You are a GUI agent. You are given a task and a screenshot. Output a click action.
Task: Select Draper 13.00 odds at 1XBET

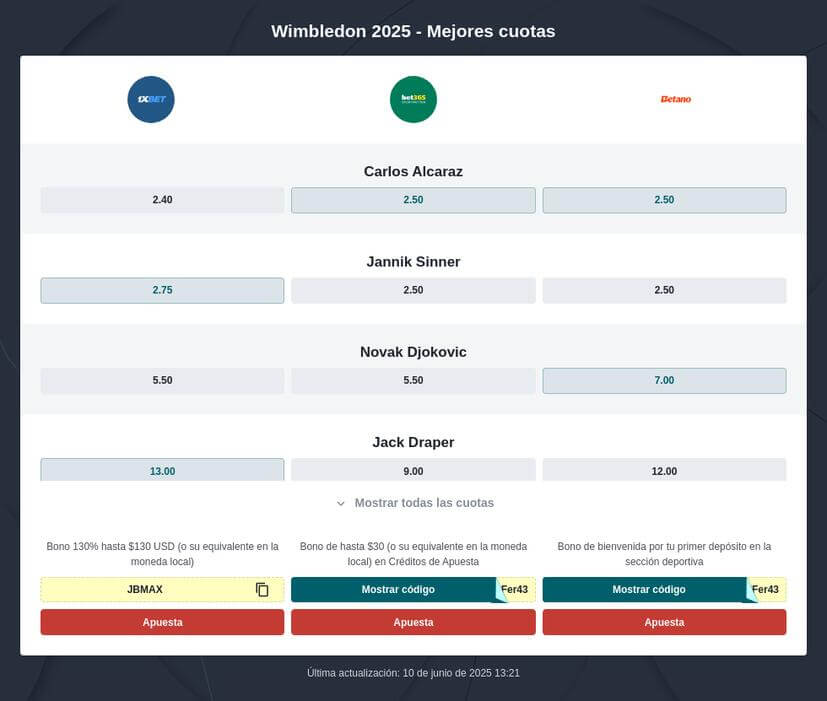click(x=162, y=469)
